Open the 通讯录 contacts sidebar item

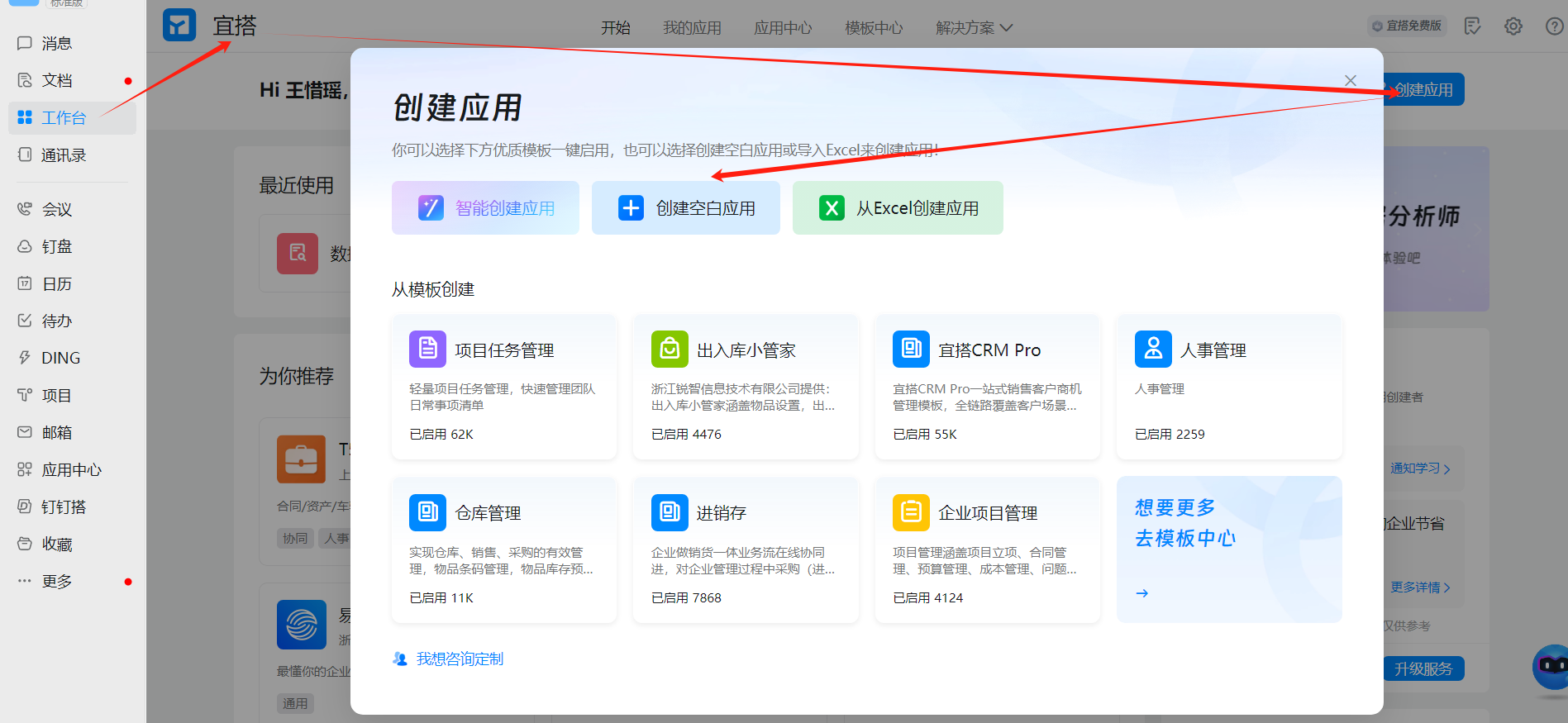pos(72,155)
